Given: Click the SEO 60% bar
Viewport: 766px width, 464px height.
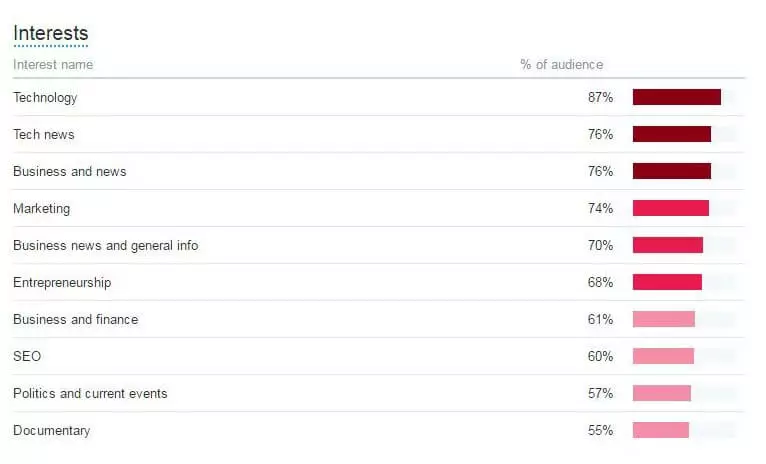Looking at the screenshot, I should tap(663, 356).
